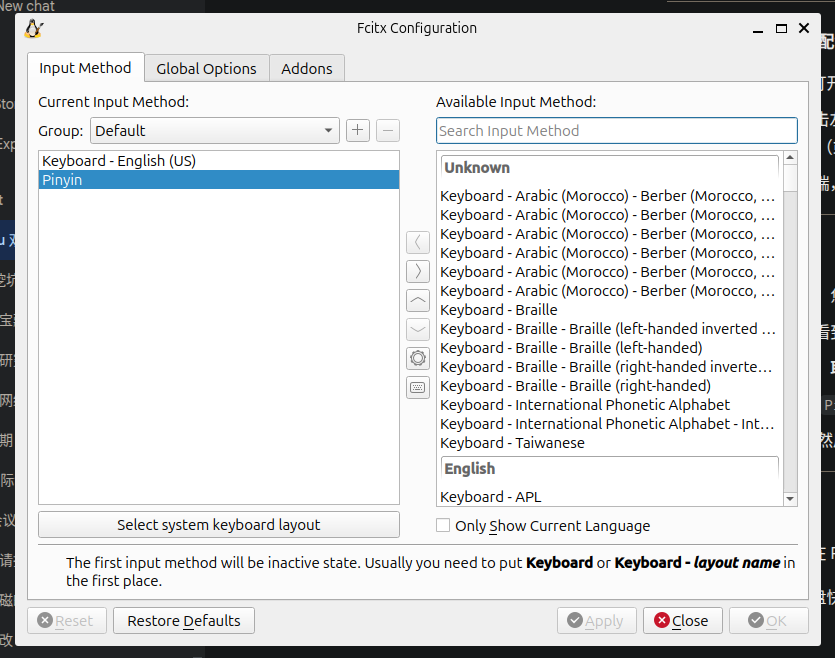Select Keyboard - English (US) in current list
This screenshot has height=658, width=835.
click(119, 161)
